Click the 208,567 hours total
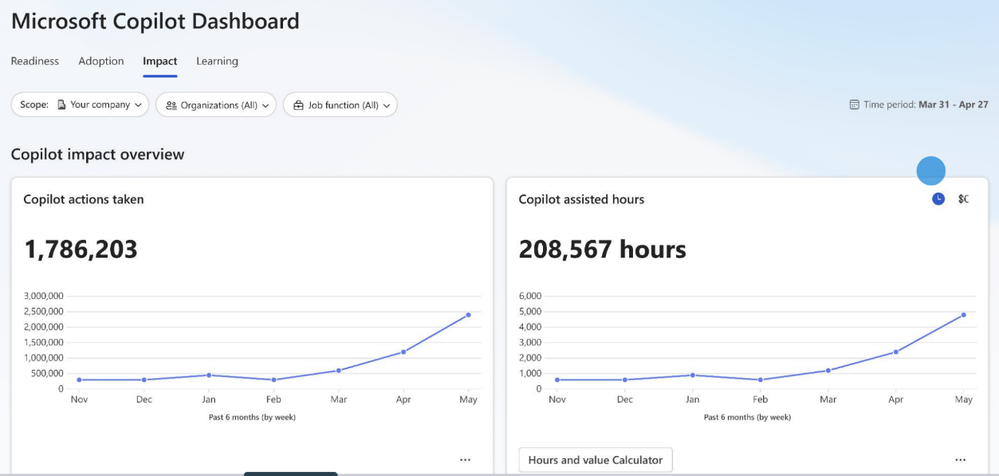 coord(602,249)
